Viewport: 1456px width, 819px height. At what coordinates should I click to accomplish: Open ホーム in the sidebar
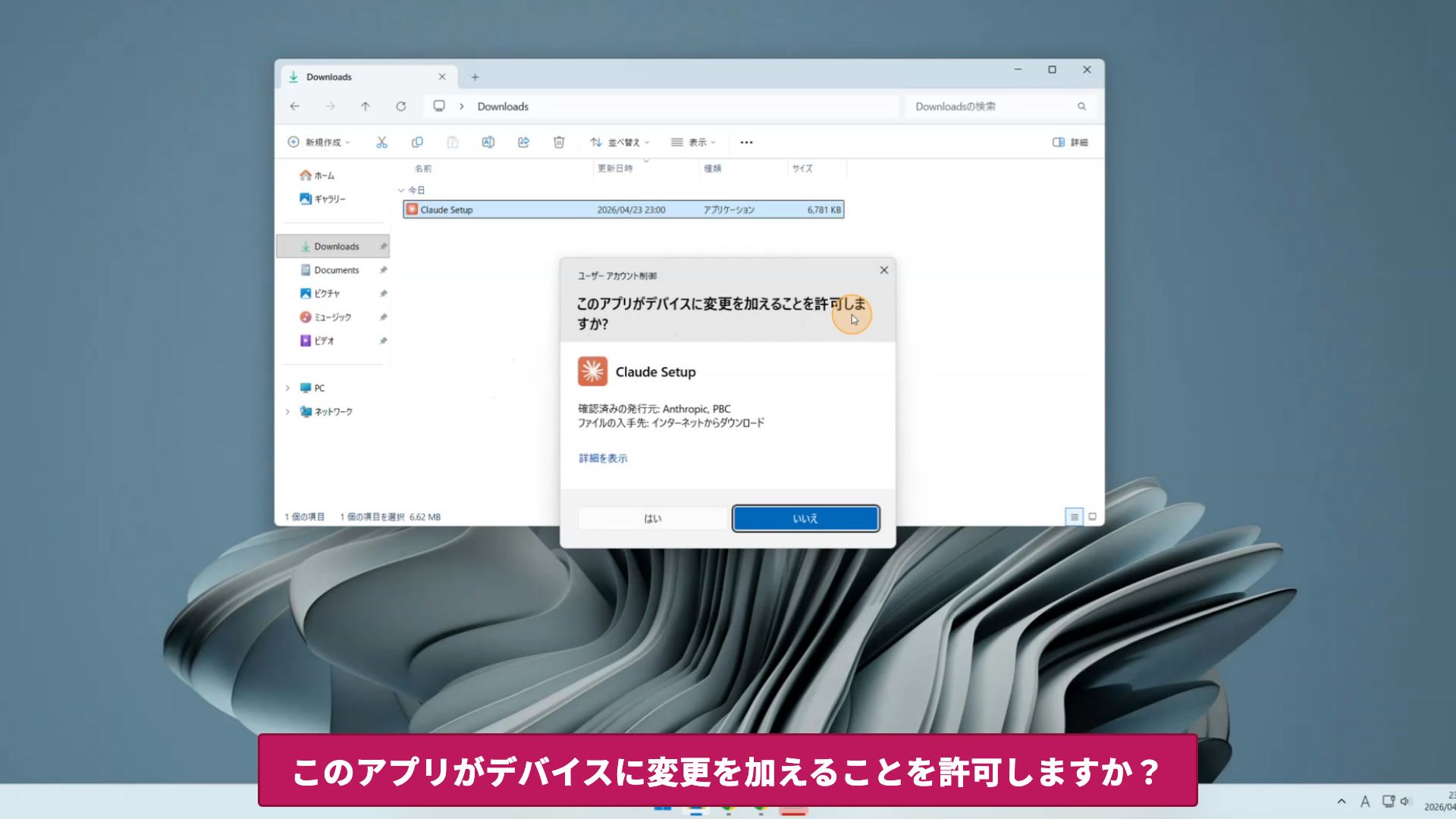pyautogui.click(x=317, y=175)
